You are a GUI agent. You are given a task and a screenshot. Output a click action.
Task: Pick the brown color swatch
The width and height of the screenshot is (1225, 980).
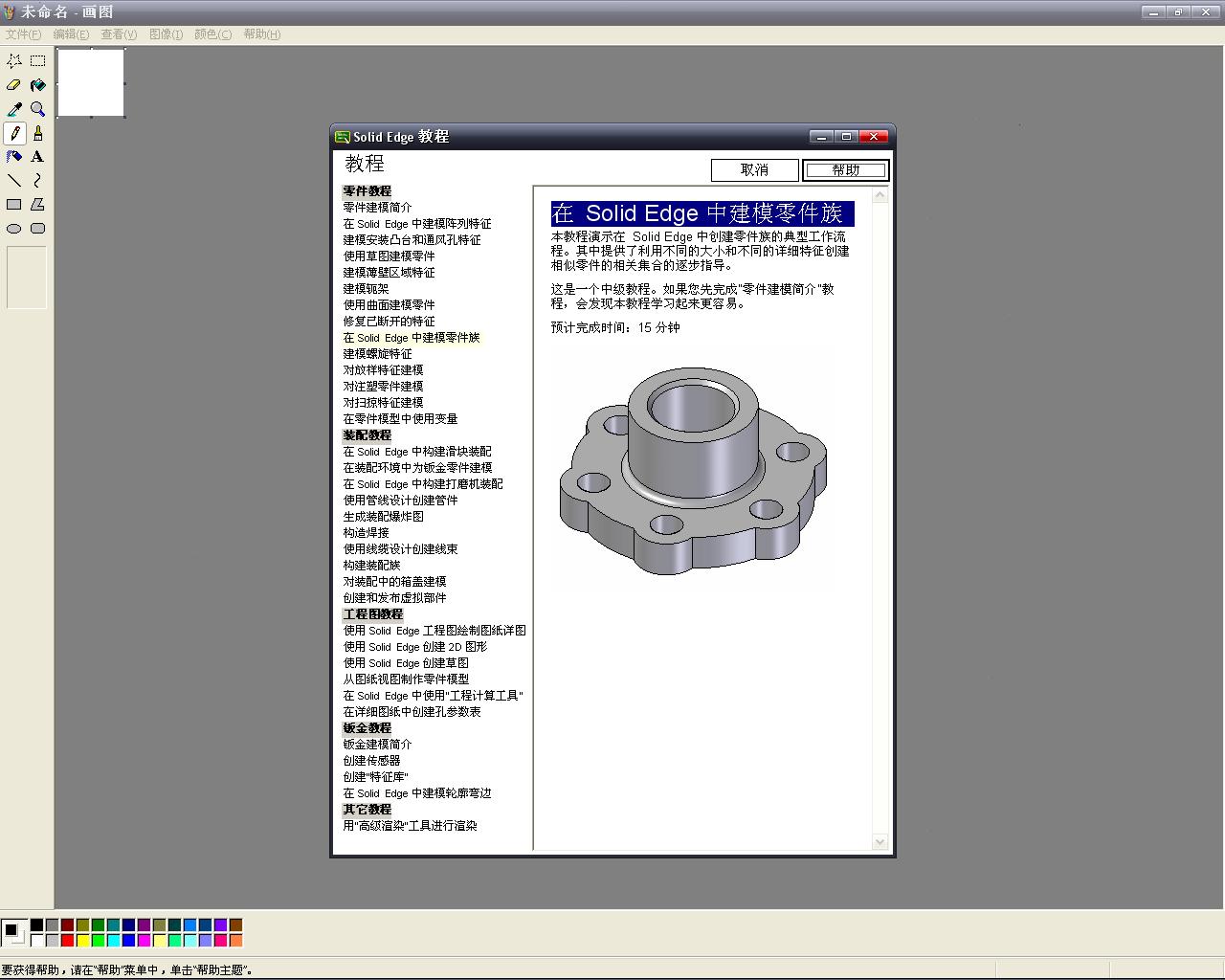(x=235, y=924)
